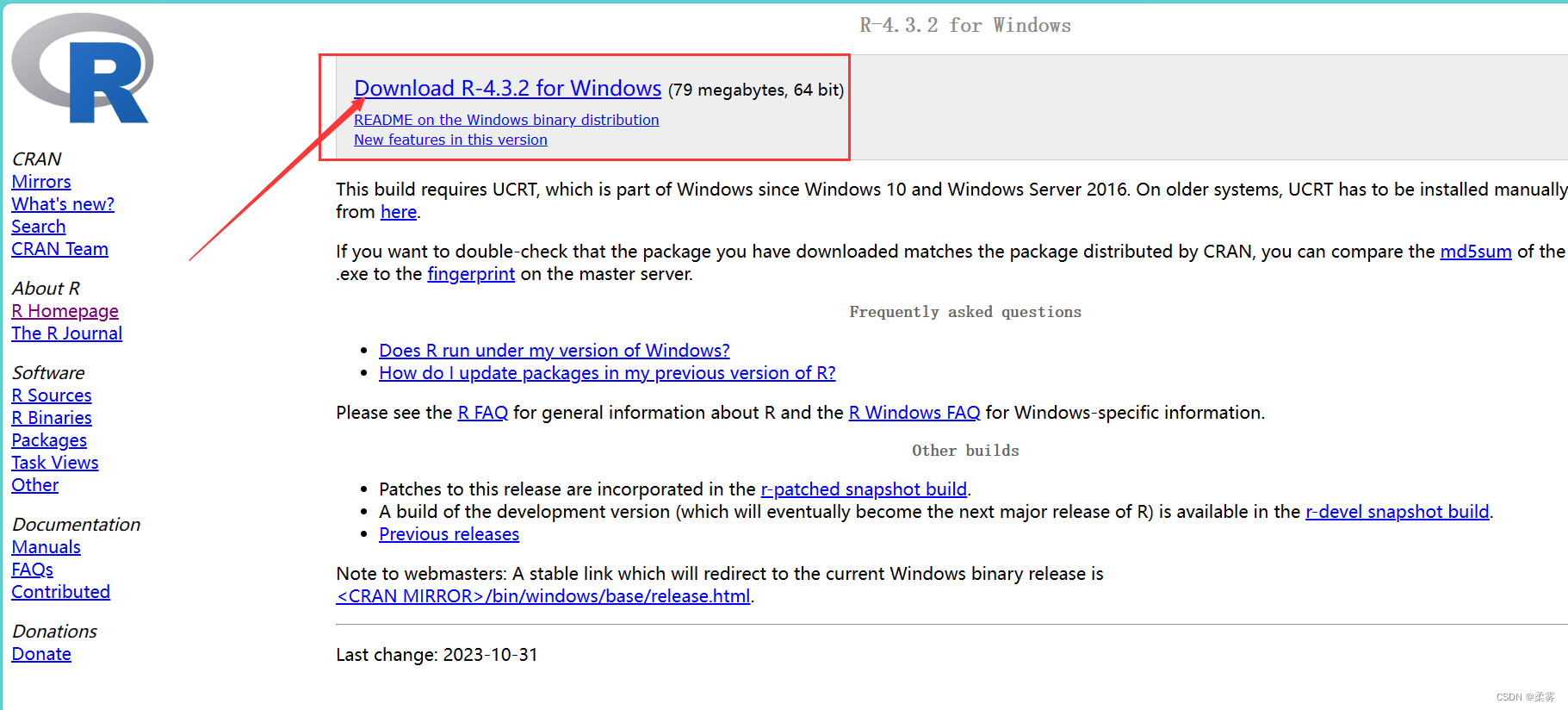
Task: Open the md5sum link
Action: pyautogui.click(x=1476, y=252)
